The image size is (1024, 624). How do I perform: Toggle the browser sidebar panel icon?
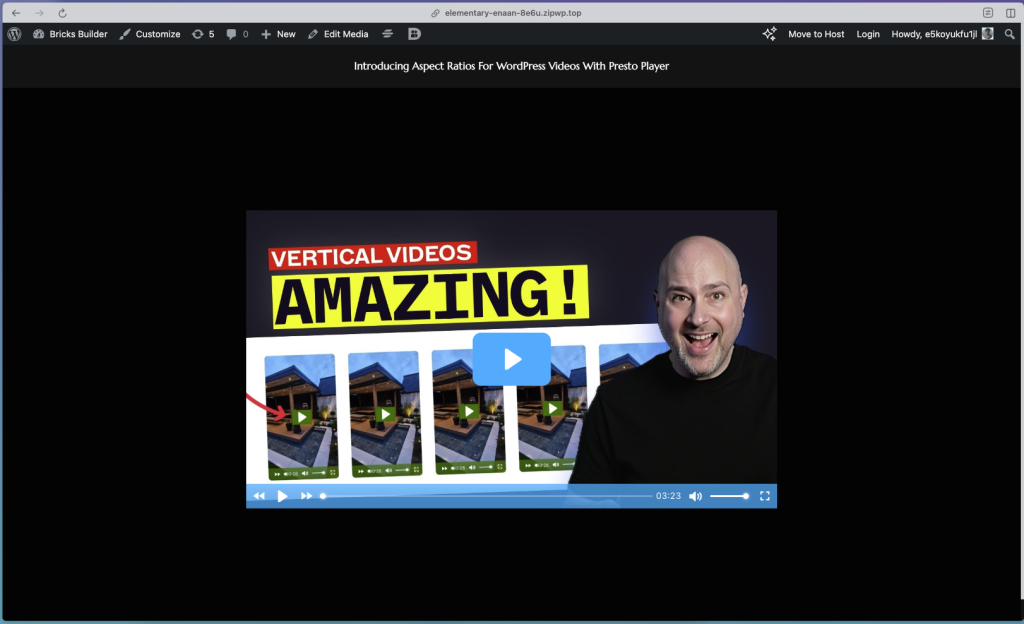1010,13
